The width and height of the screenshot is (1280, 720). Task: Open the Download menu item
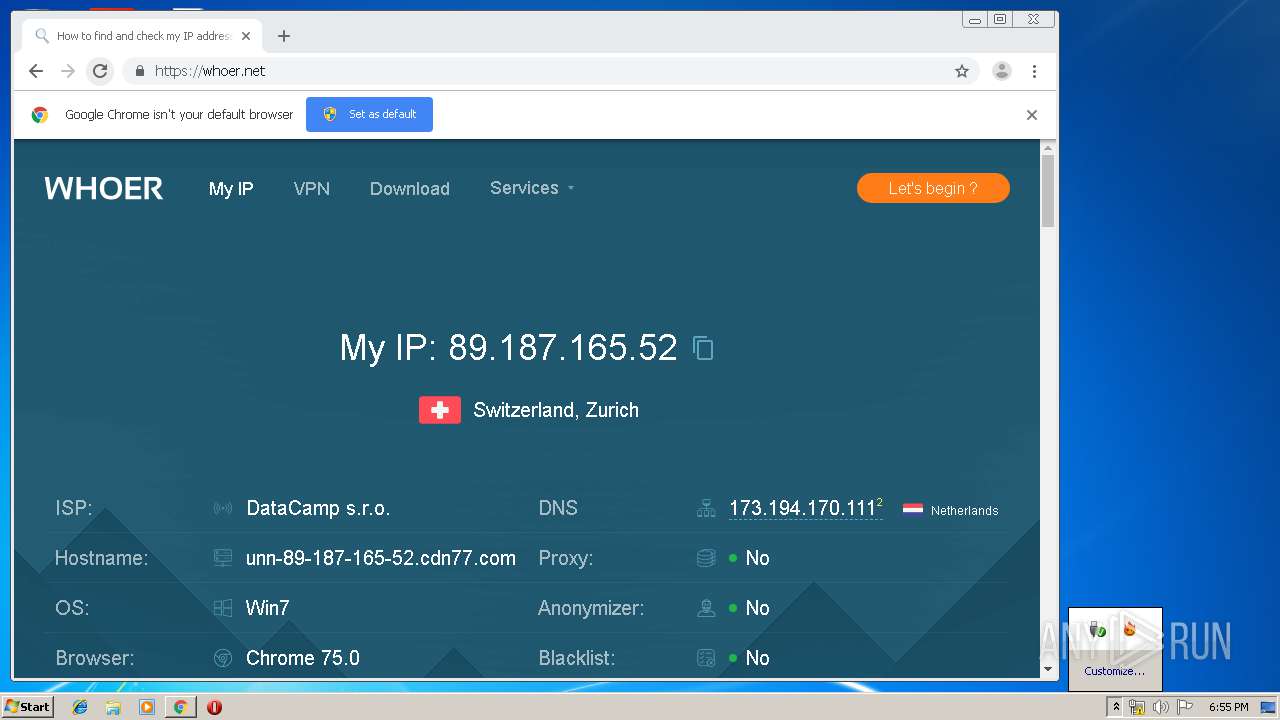tap(410, 188)
